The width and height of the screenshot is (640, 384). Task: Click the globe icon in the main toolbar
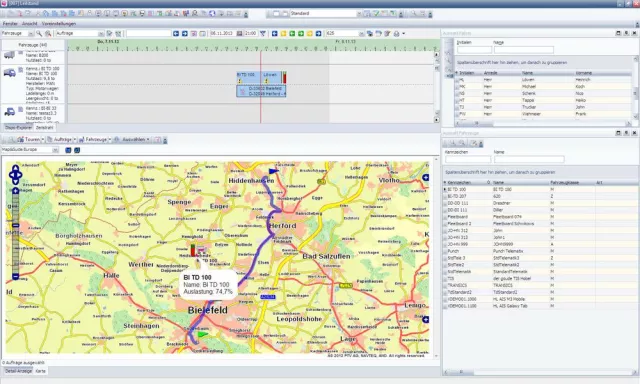coord(212,13)
